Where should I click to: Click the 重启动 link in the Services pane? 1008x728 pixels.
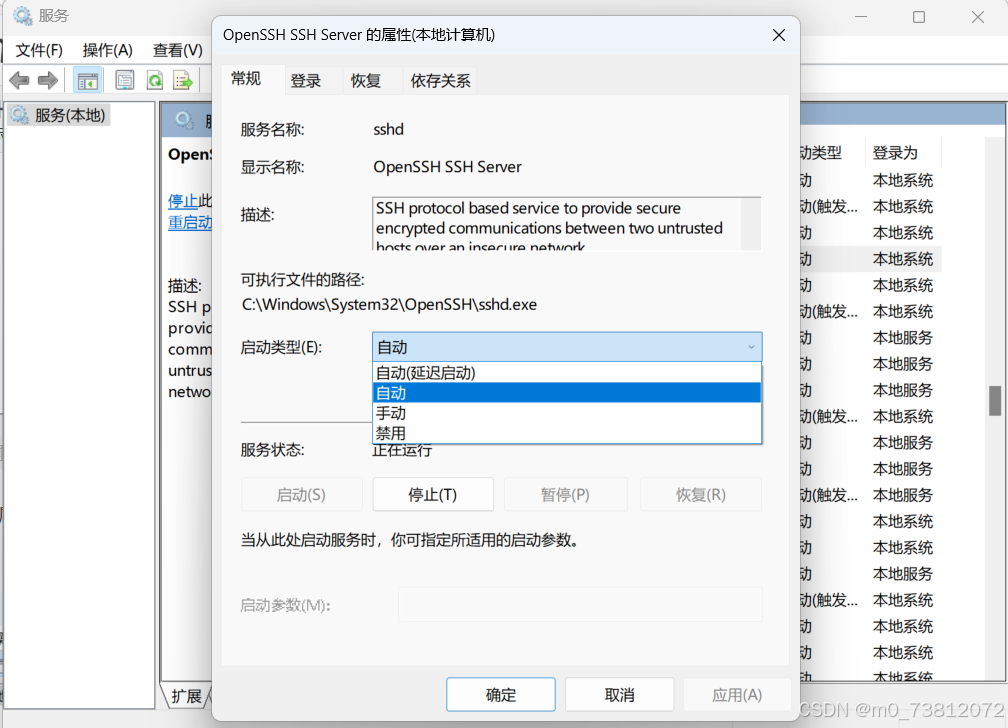tap(190, 223)
